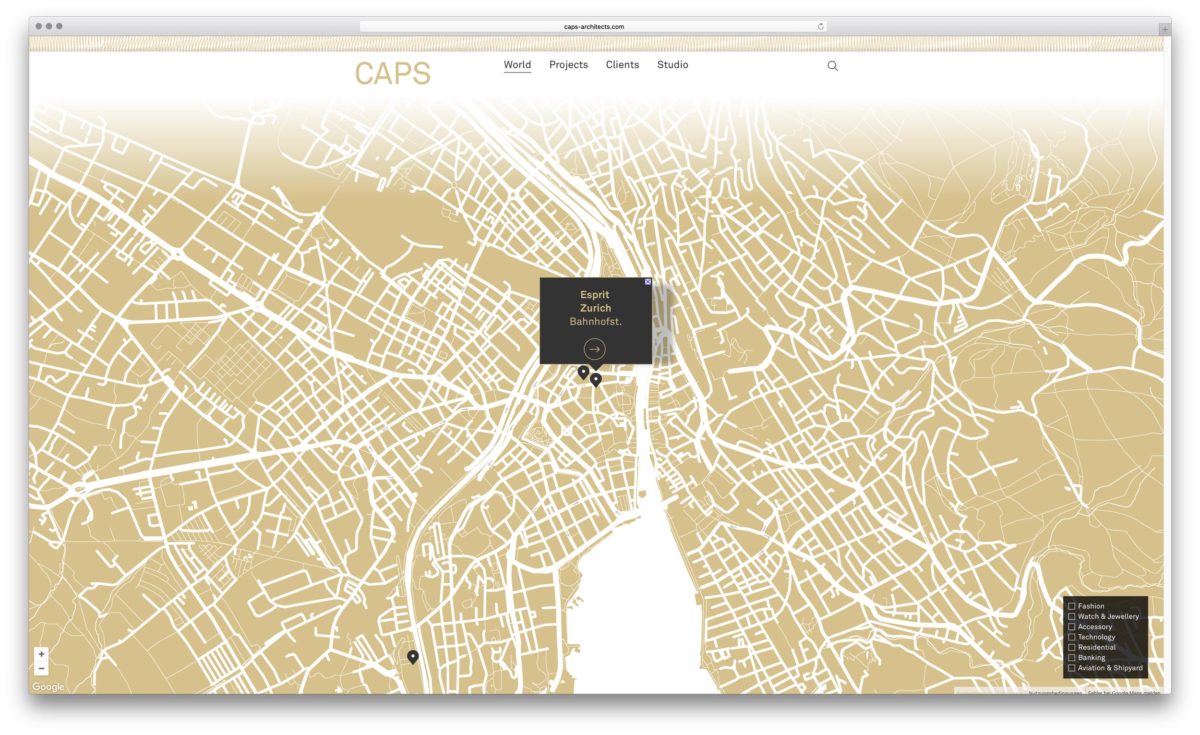Reload the page via browser refresh icon

820,27
